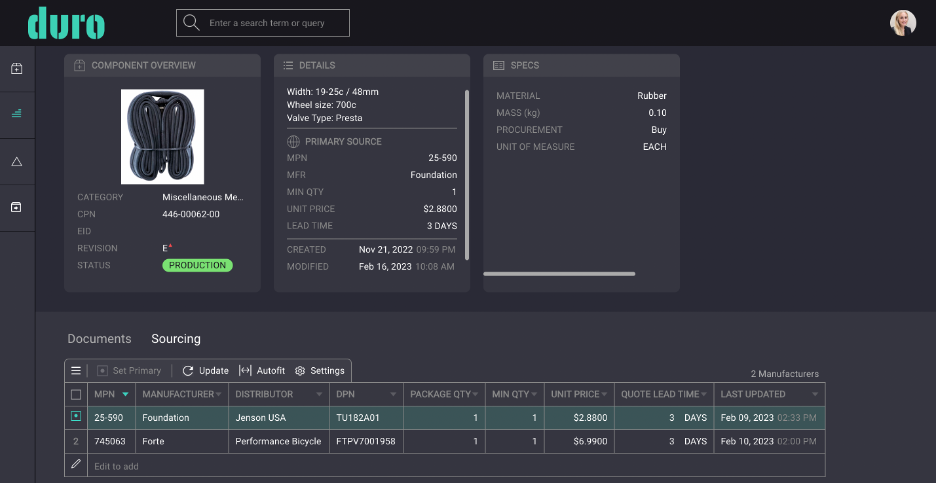The height and width of the screenshot is (484, 936).
Task: Click the Specs panel horizontal scrollbar
Action: click(x=559, y=274)
